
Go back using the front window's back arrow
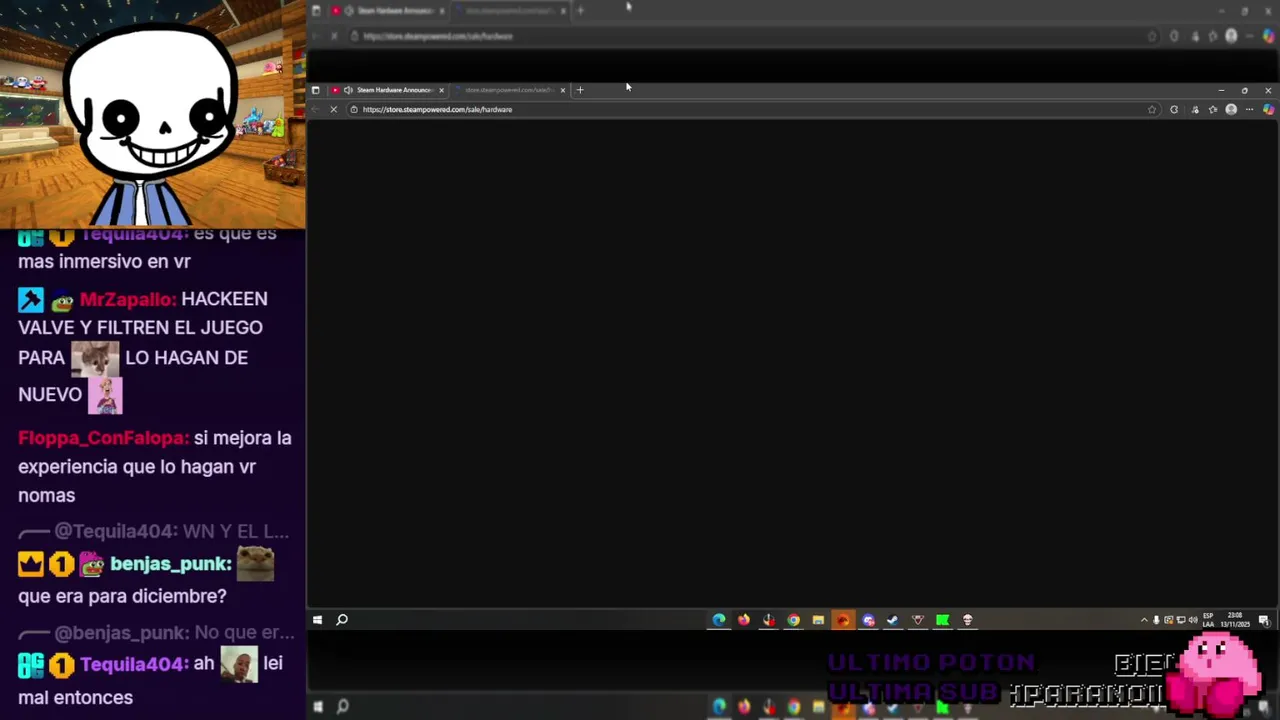pos(317,109)
